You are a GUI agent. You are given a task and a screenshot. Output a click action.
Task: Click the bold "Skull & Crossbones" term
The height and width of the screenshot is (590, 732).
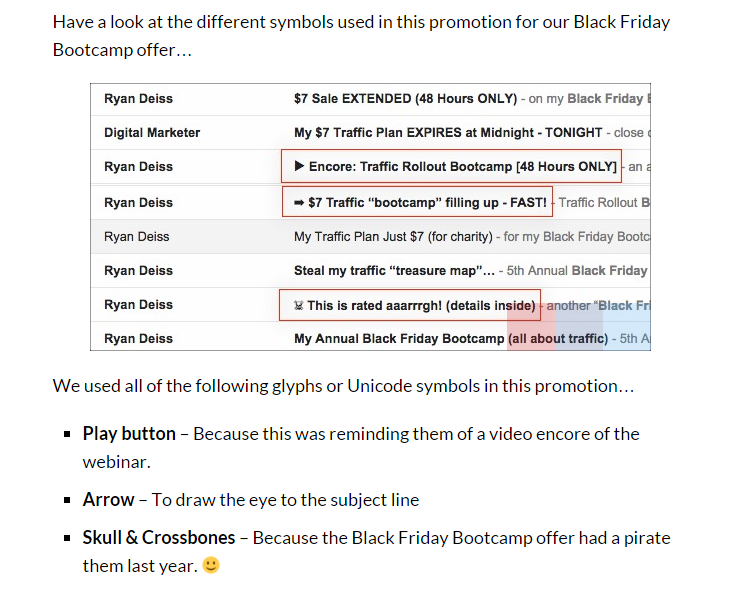[159, 538]
